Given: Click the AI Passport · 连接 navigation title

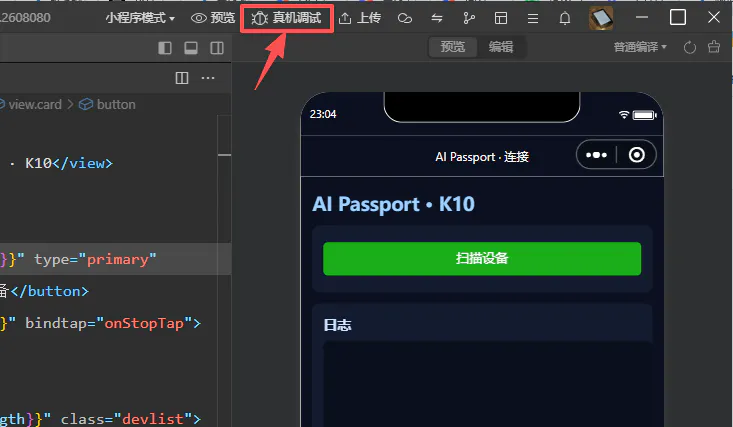Looking at the screenshot, I should coord(482,157).
